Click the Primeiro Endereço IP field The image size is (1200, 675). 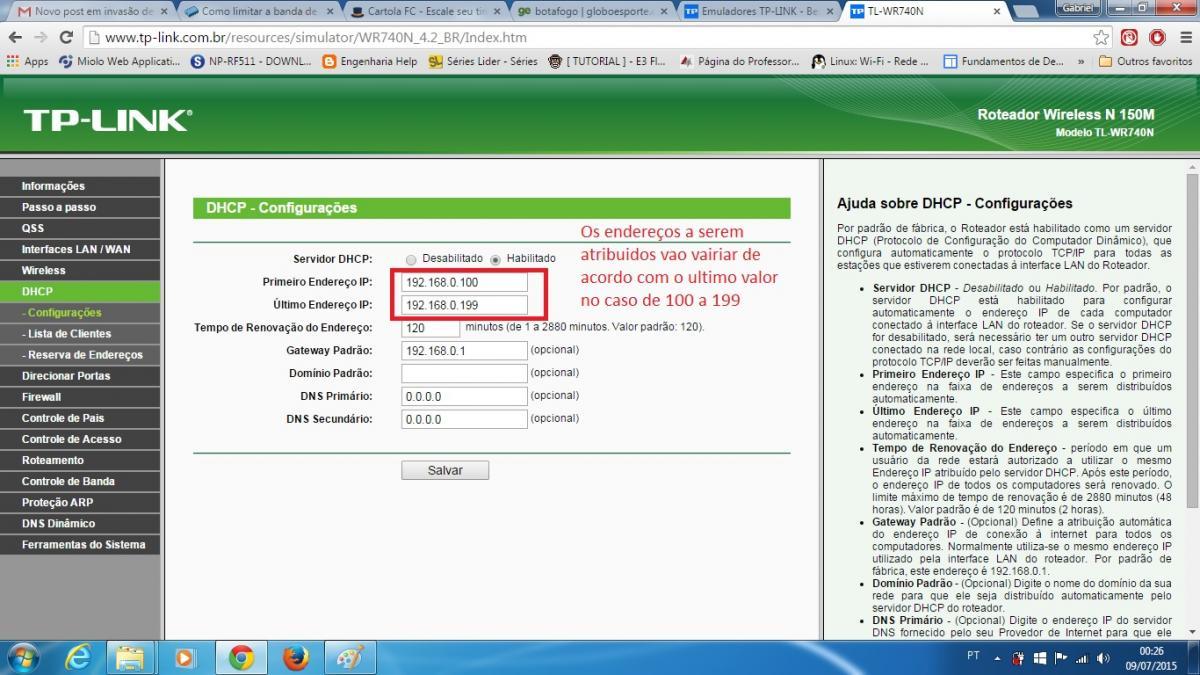464,282
